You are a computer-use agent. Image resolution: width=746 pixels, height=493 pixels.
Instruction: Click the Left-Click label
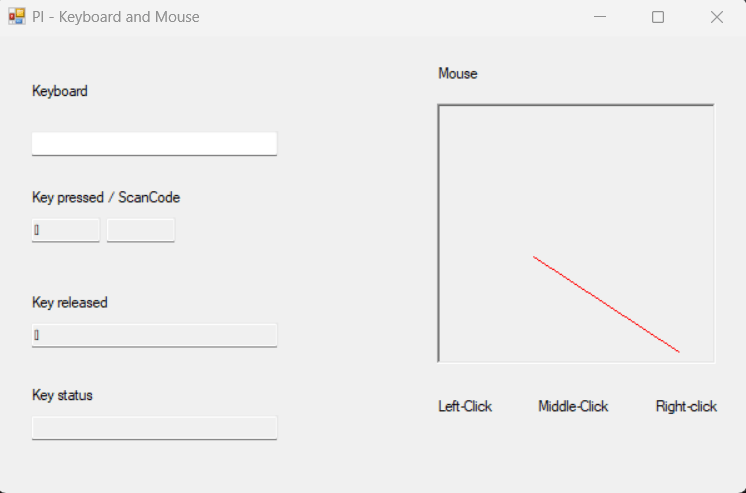click(465, 406)
